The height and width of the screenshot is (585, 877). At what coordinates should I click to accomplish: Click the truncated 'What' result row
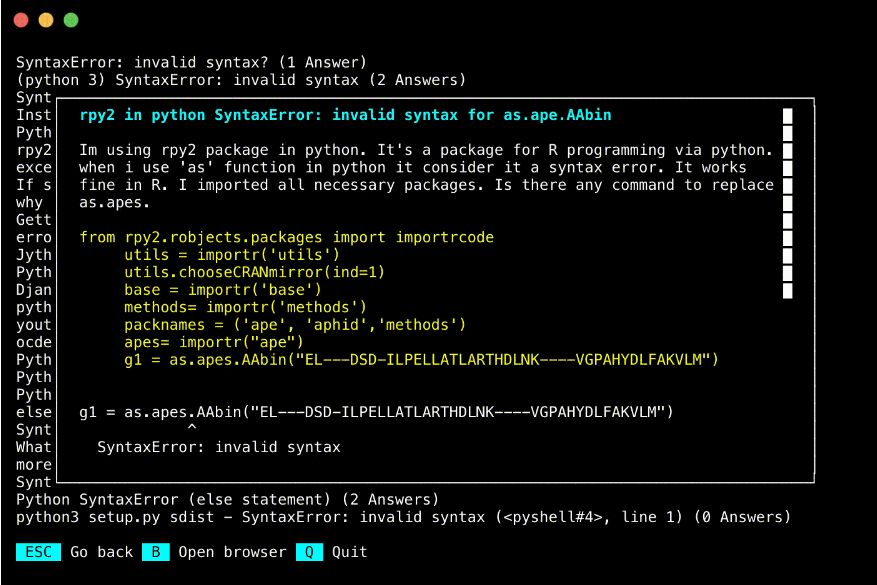pyautogui.click(x=34, y=447)
